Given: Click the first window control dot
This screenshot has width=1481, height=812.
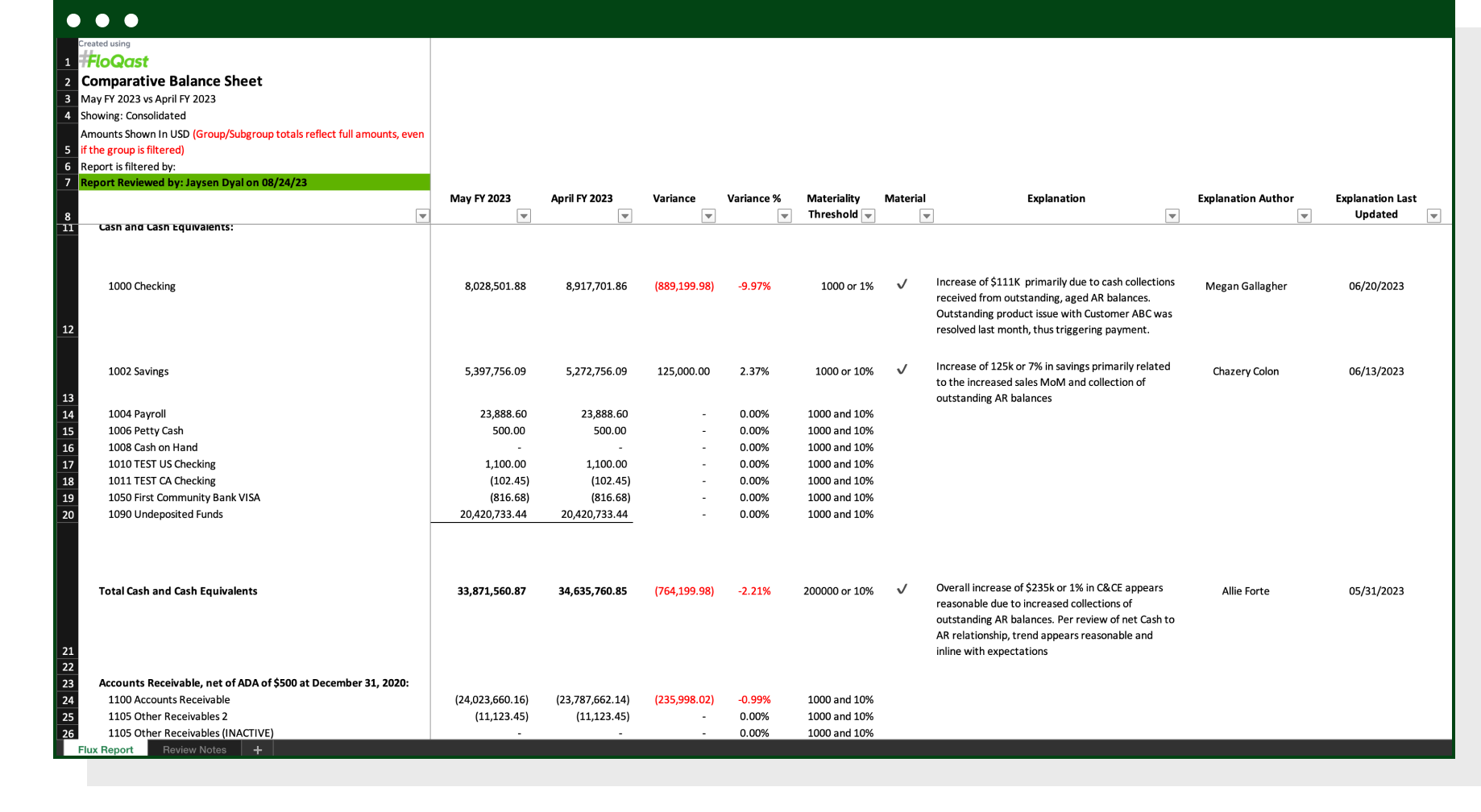Looking at the screenshot, I should pyautogui.click(x=73, y=20).
